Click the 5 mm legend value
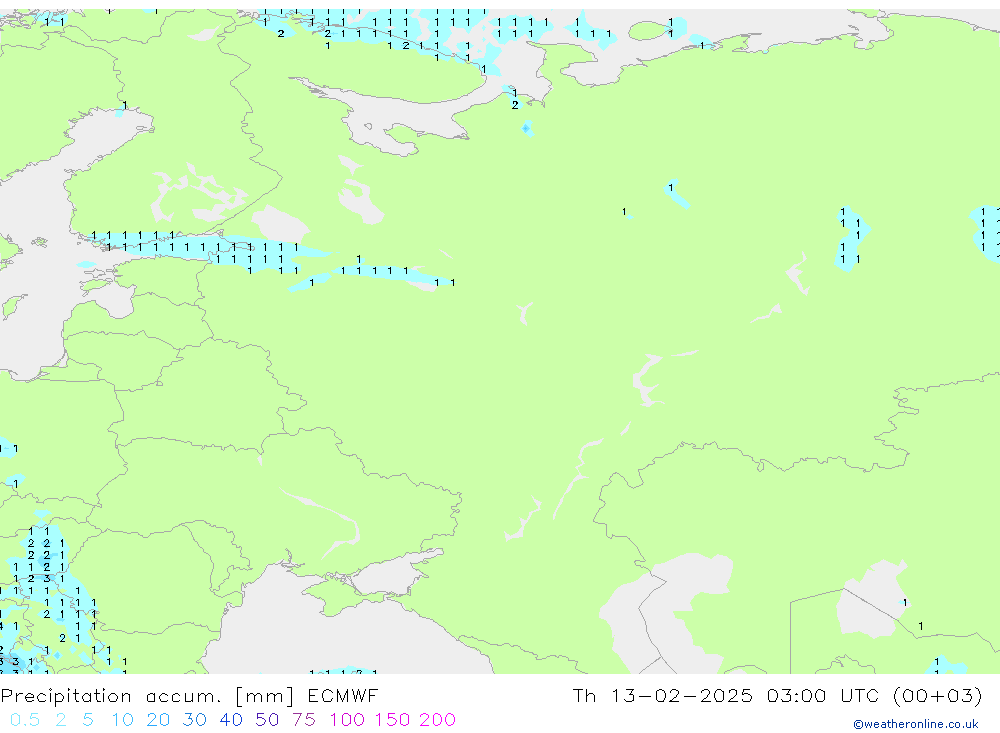The height and width of the screenshot is (733, 1000). (x=88, y=720)
